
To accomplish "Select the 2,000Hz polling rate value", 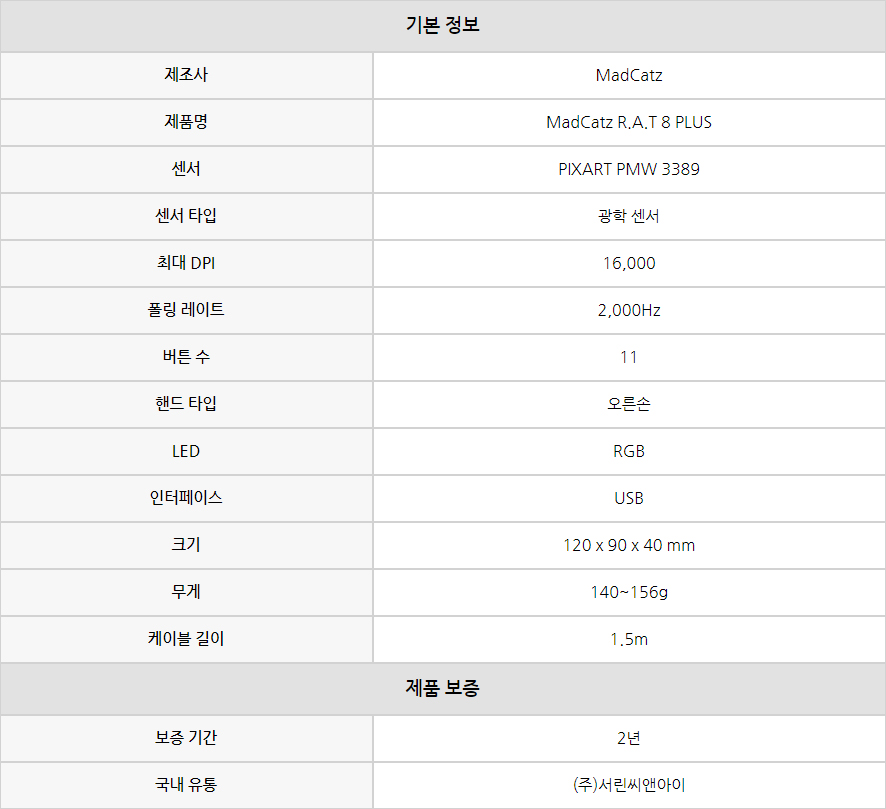I will point(629,310).
